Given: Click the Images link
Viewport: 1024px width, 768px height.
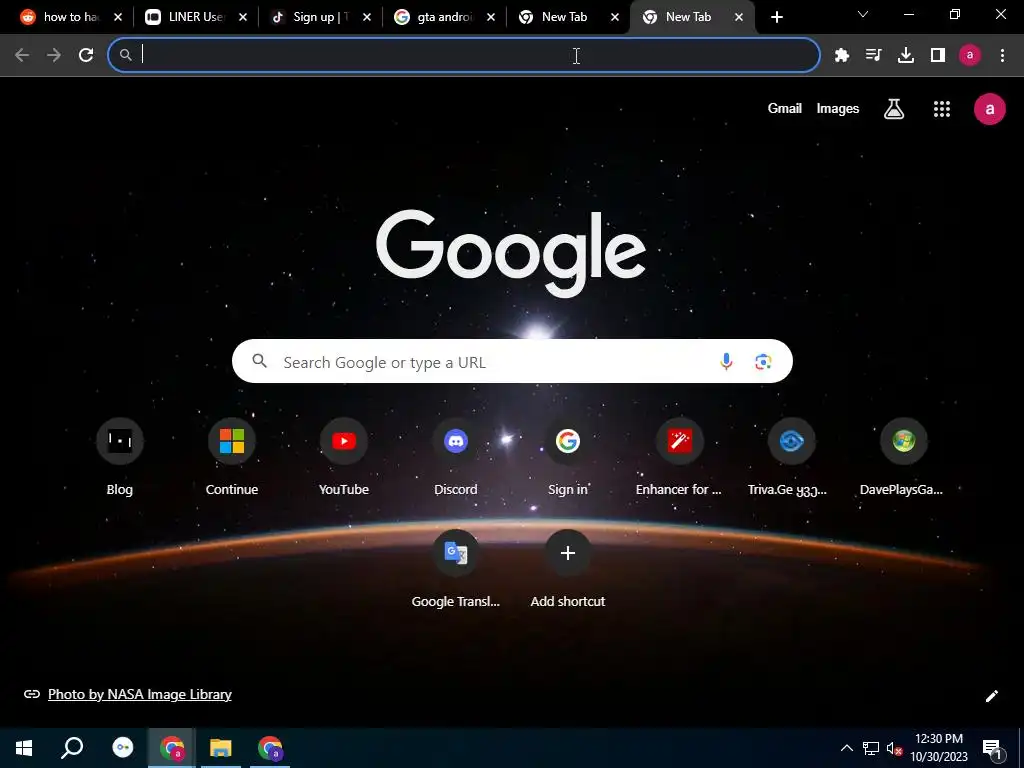Looking at the screenshot, I should click(x=837, y=108).
